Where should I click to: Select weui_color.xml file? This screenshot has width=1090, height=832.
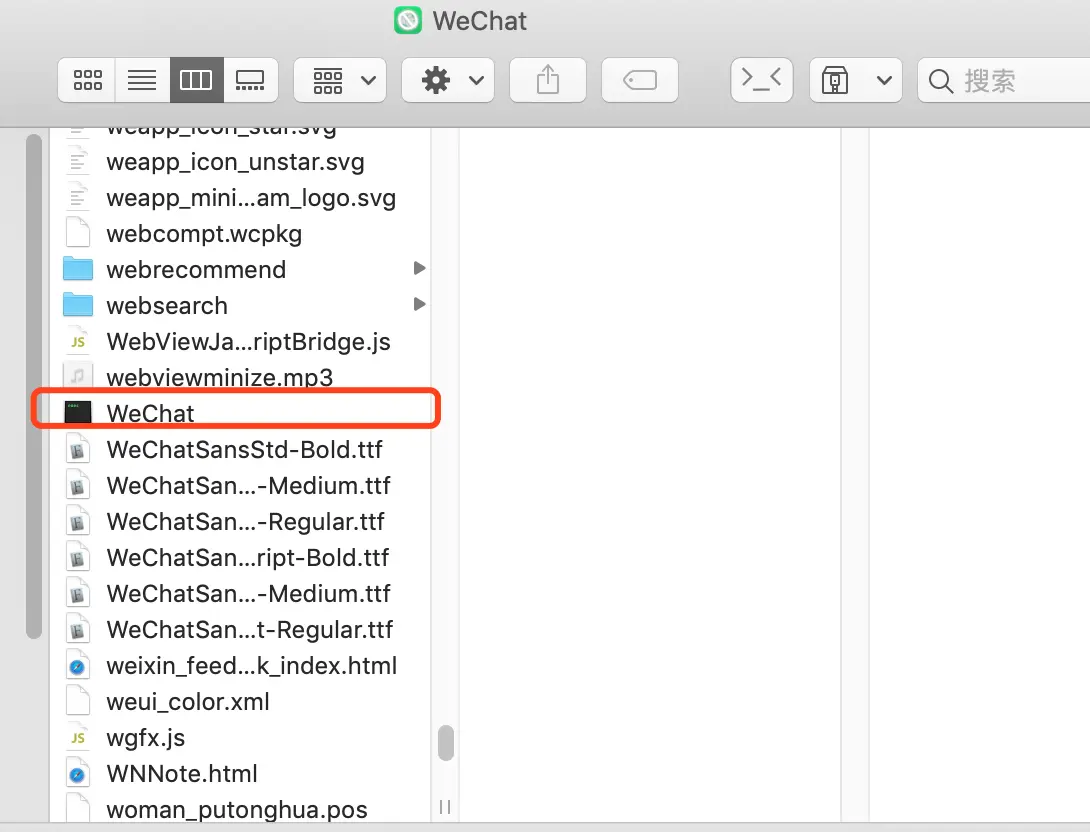[x=188, y=702]
